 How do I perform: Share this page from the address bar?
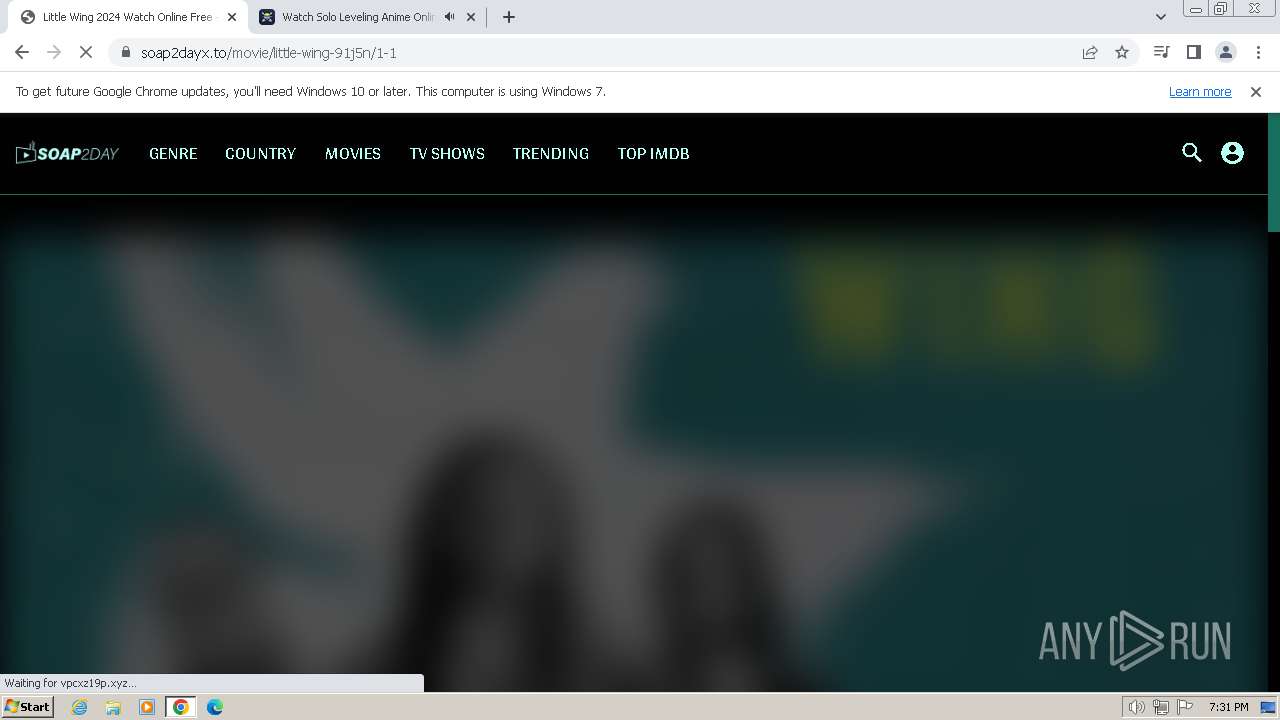point(1090,52)
